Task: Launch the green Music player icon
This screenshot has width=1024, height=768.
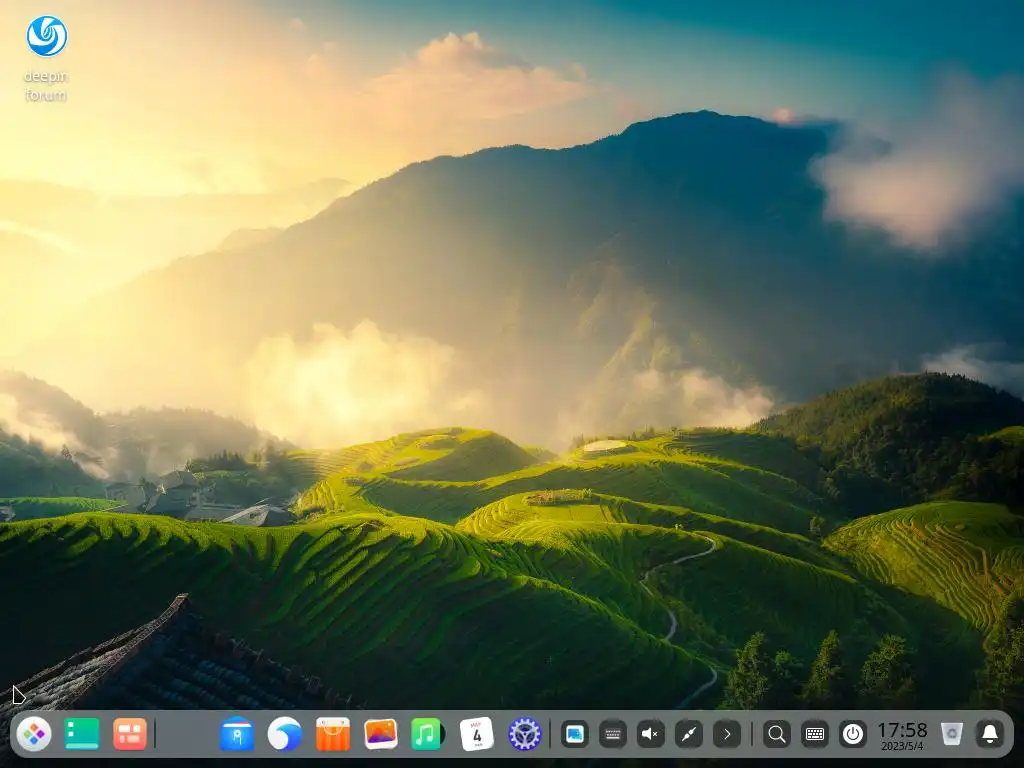Action: (428, 734)
